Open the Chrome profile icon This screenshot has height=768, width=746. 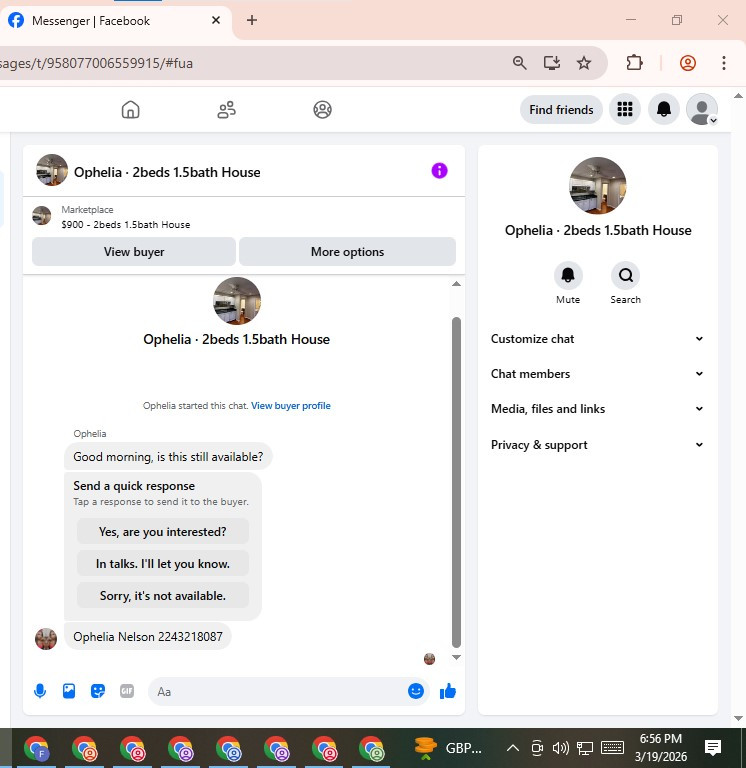(688, 63)
